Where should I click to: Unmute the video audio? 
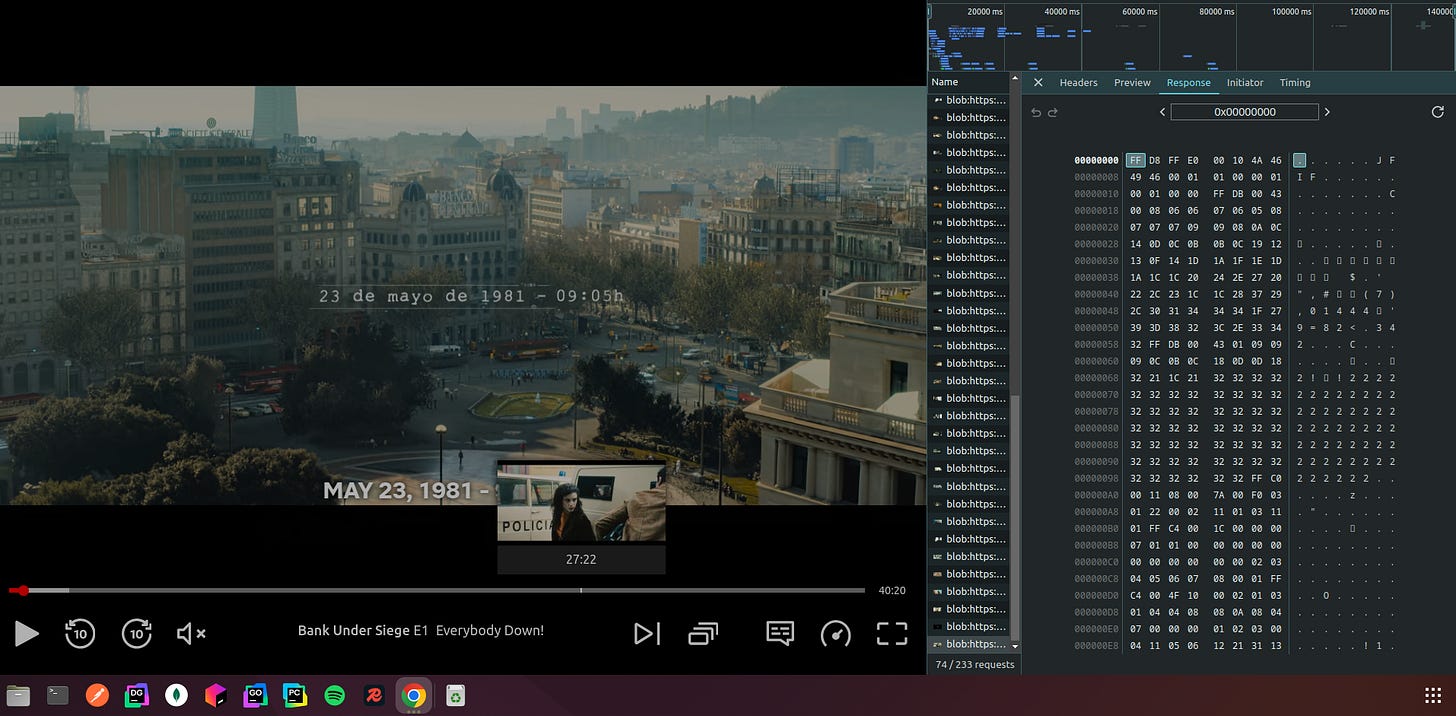191,633
